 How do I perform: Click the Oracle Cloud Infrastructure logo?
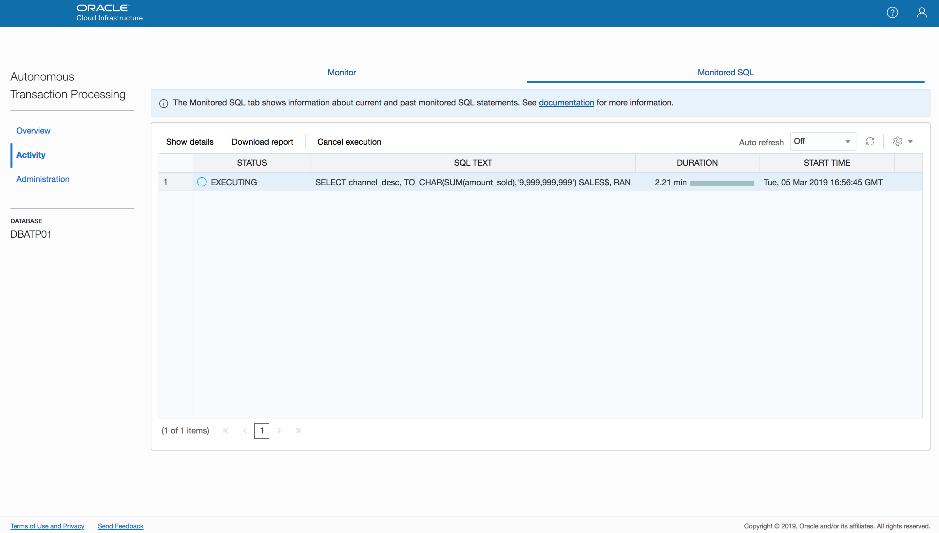click(110, 13)
